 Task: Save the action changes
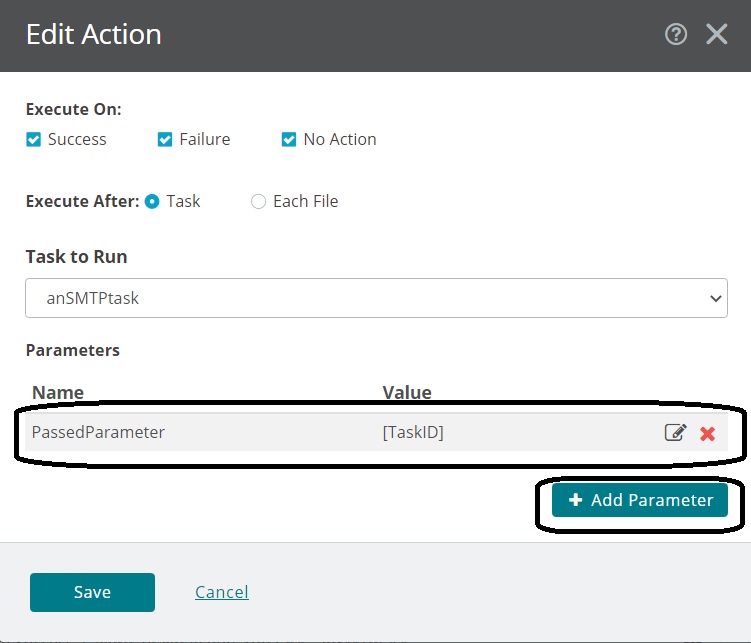(x=92, y=592)
